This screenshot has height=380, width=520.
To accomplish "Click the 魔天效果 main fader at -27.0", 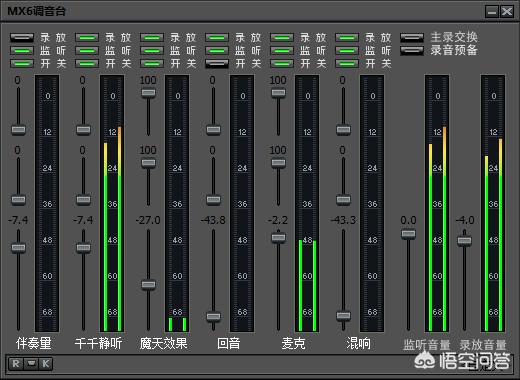I will click(148, 284).
